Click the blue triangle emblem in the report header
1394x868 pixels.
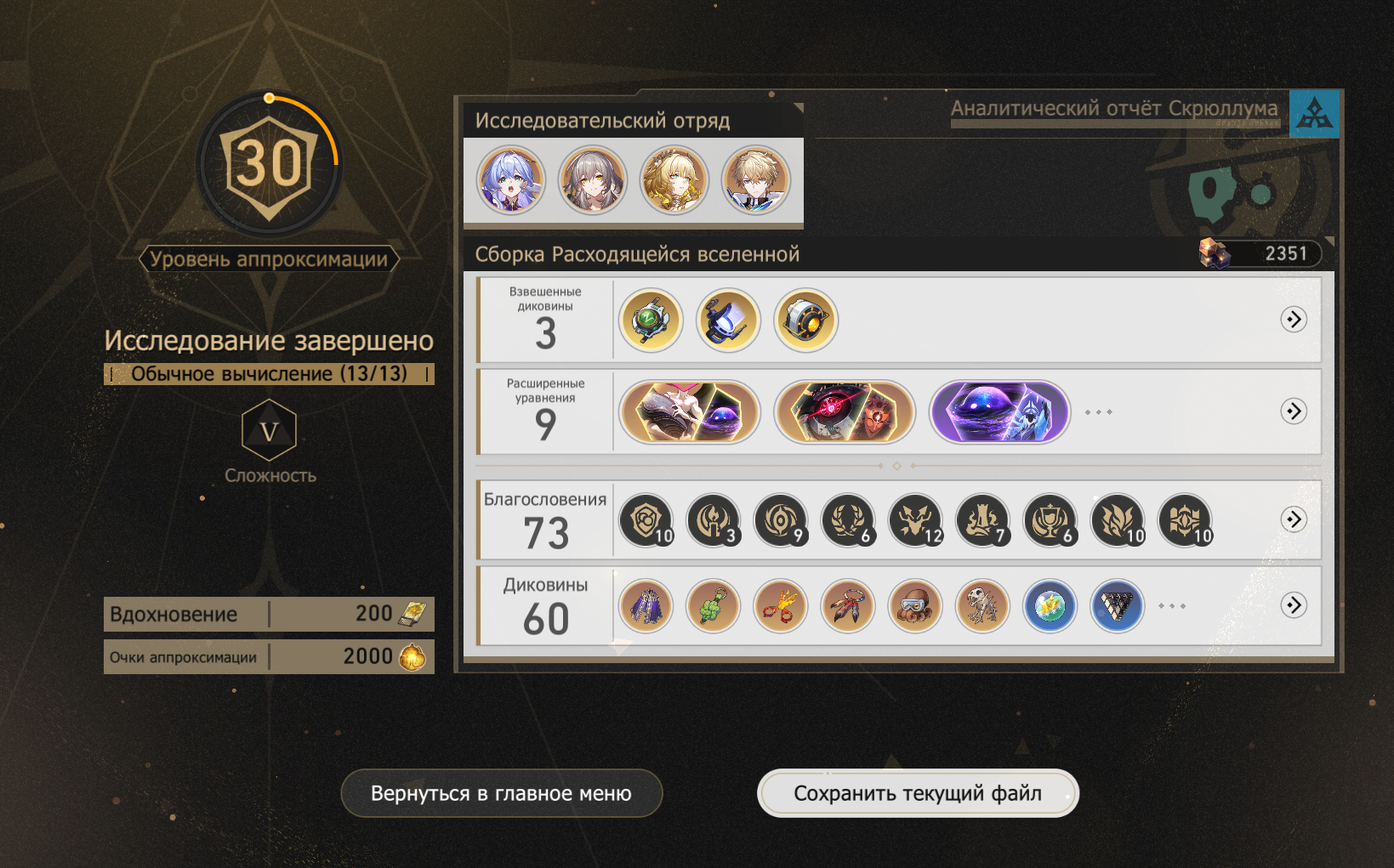click(x=1315, y=114)
